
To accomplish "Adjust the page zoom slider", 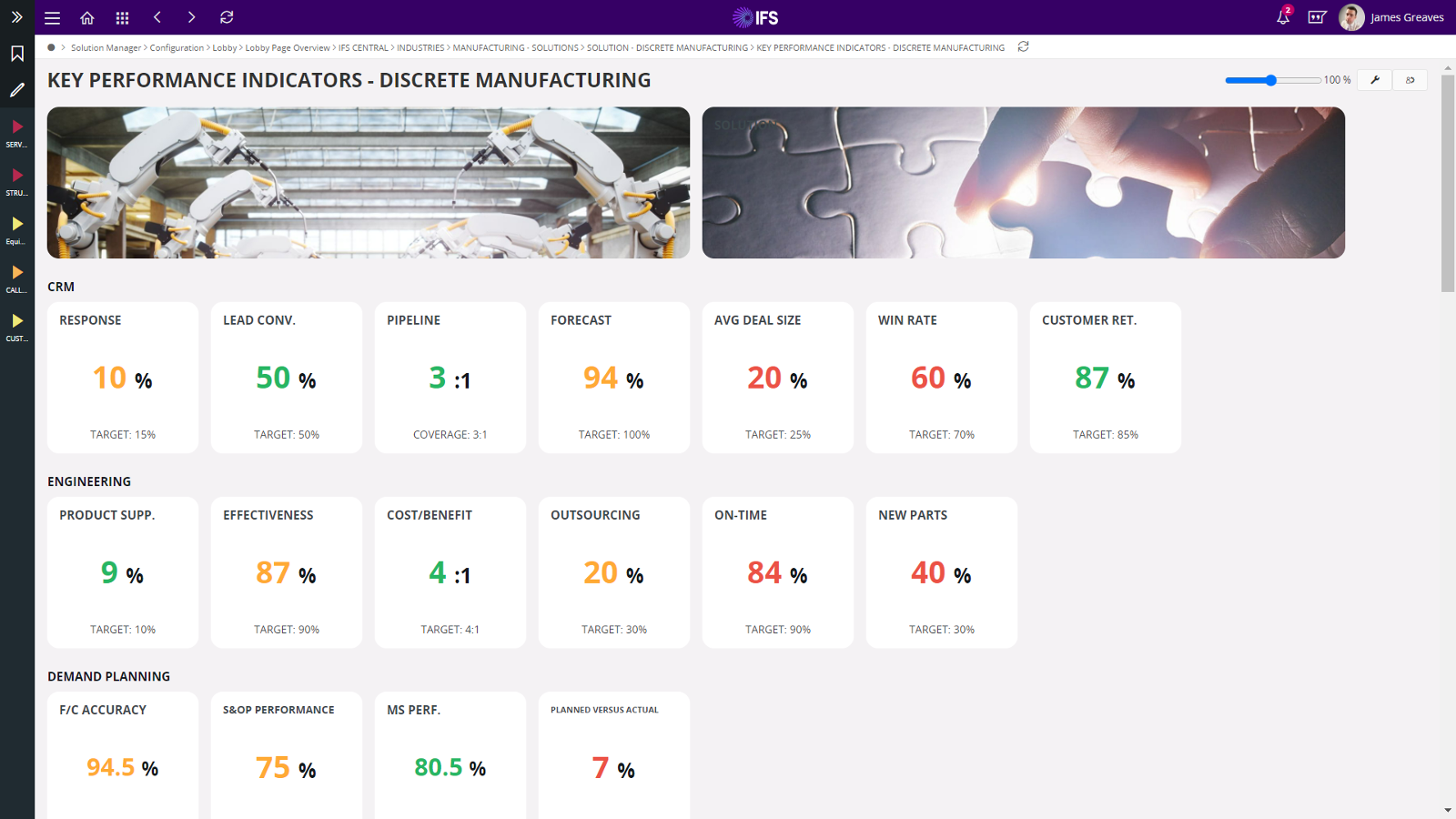I will click(1270, 80).
